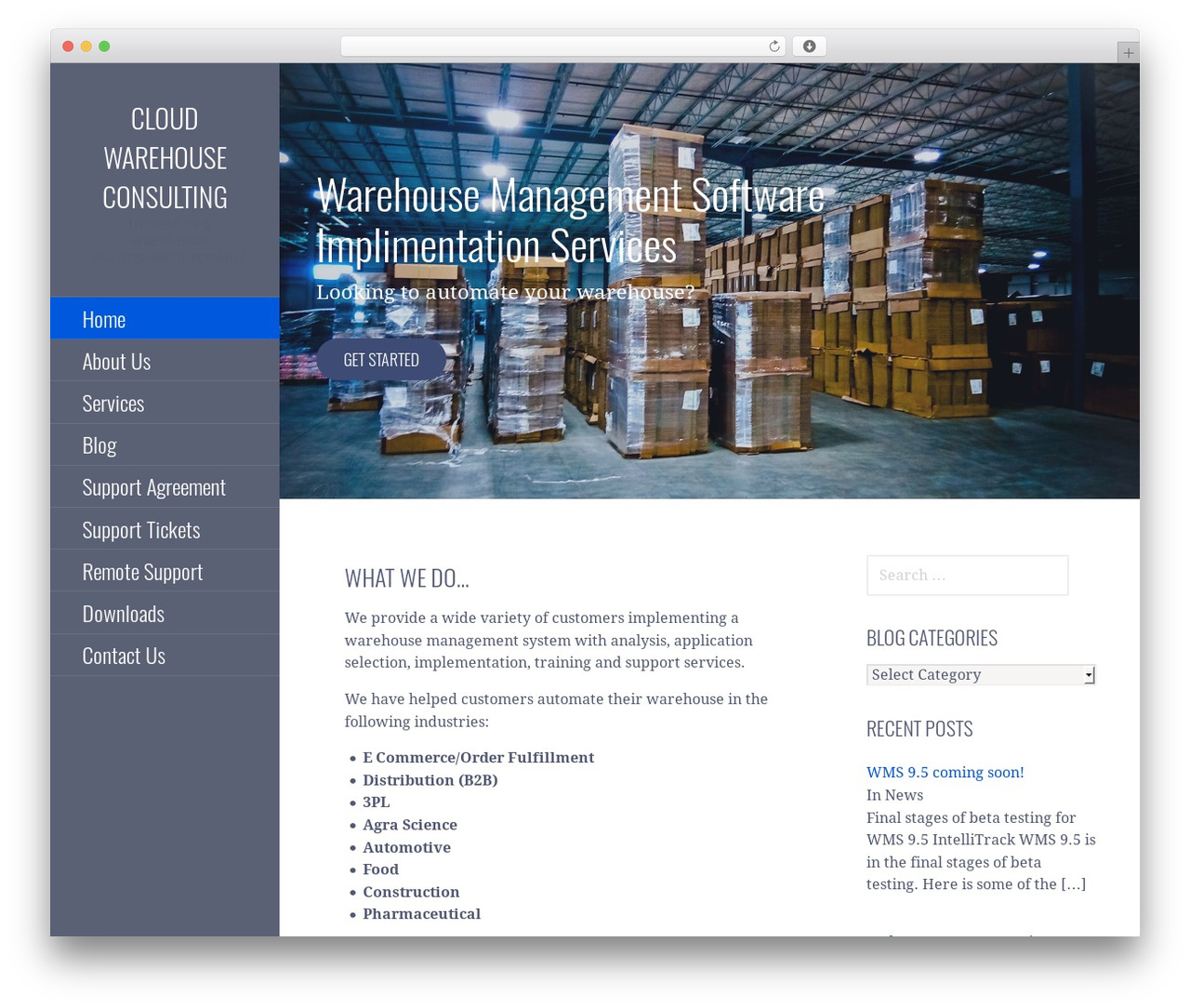Click the 'Pharmaceutical' list item
Viewport: 1190px width, 1008px height.
point(421,914)
